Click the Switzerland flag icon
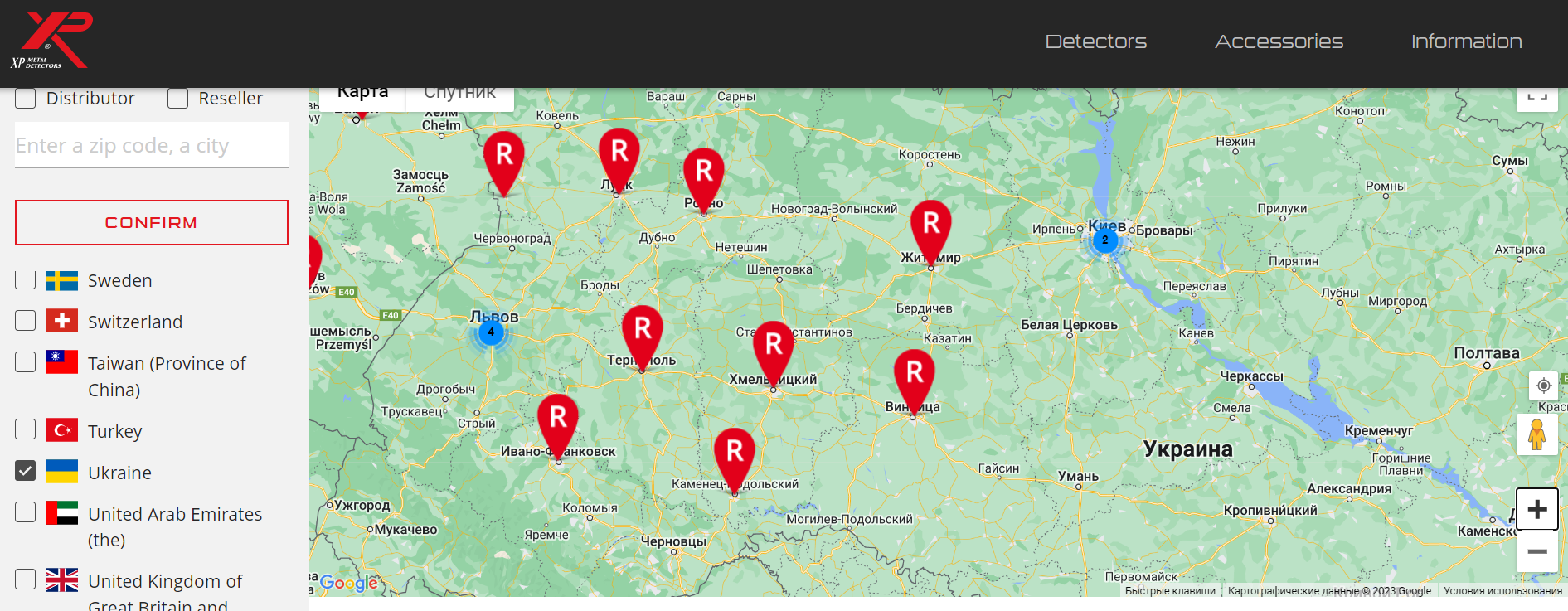The height and width of the screenshot is (611, 1568). (x=62, y=321)
